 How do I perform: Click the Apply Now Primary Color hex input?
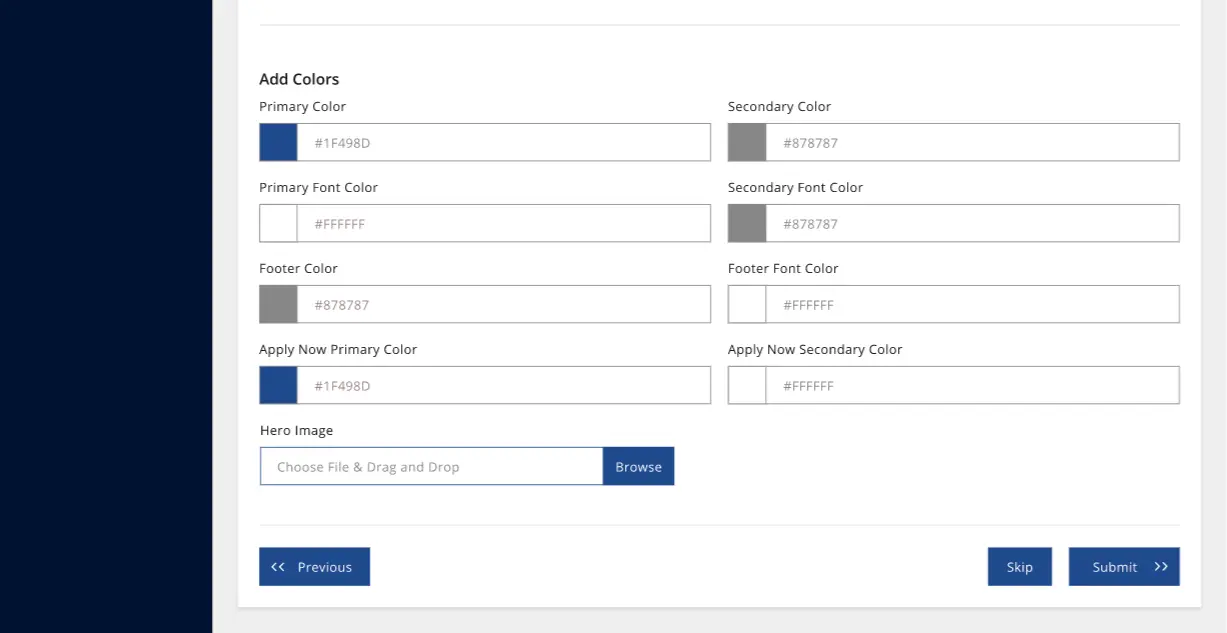pyautogui.click(x=504, y=385)
